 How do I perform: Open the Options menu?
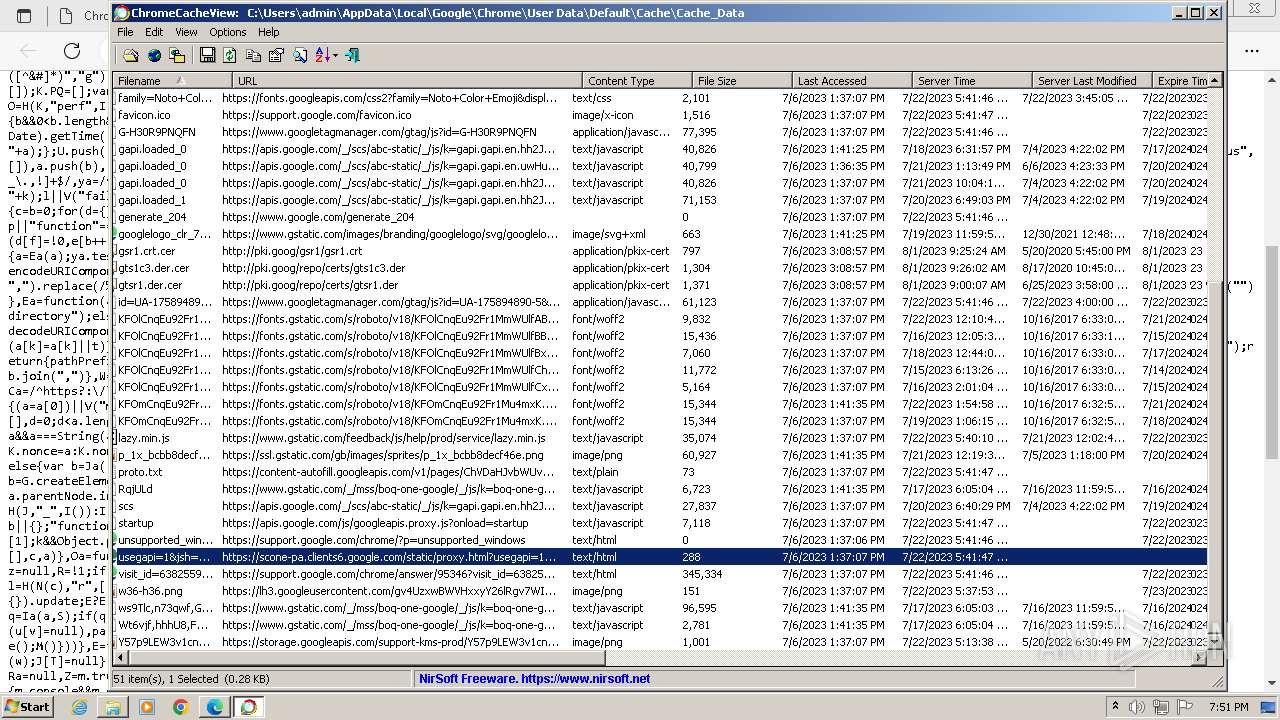(227, 32)
